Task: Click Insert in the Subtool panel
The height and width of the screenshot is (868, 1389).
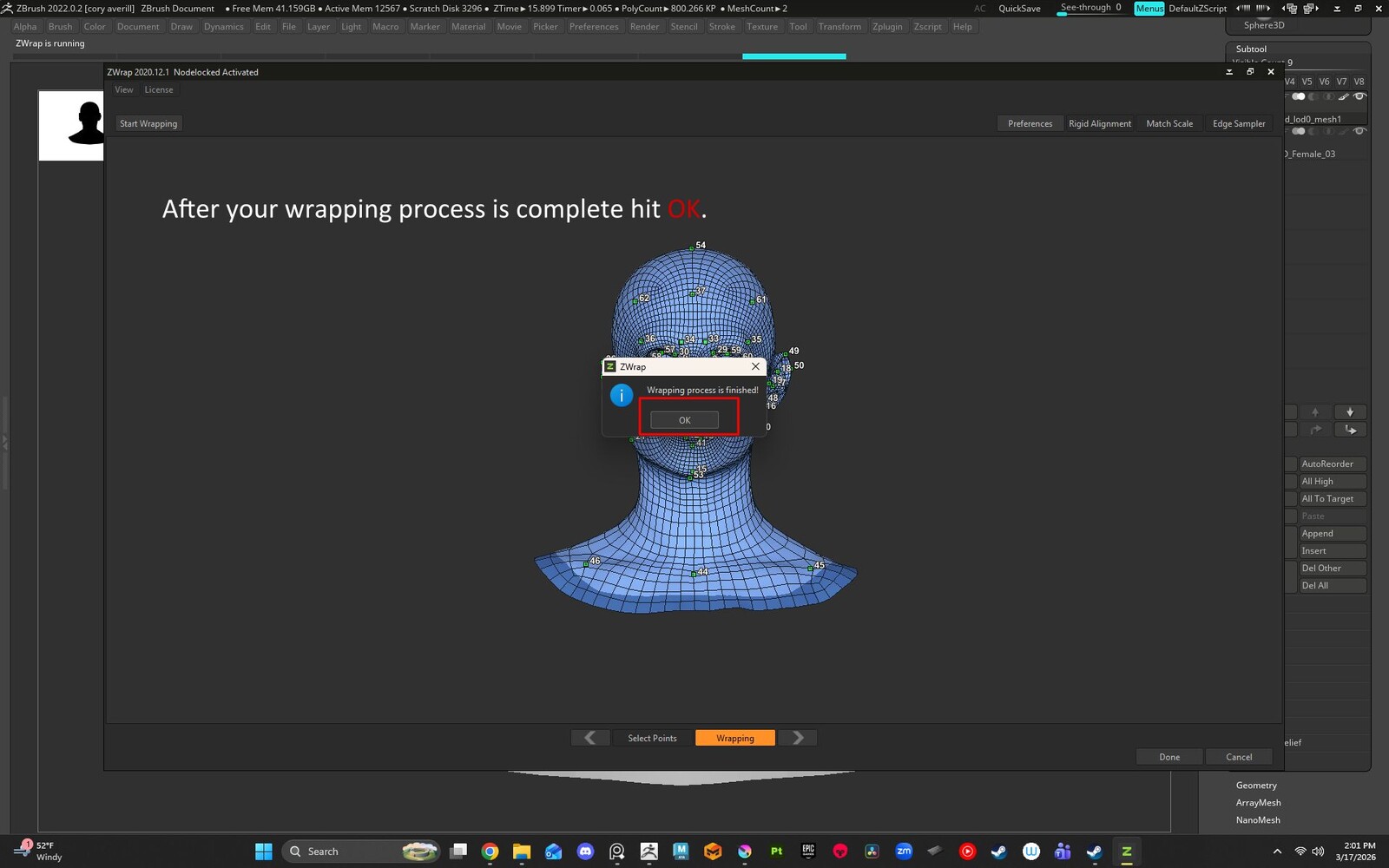Action: click(x=1333, y=551)
